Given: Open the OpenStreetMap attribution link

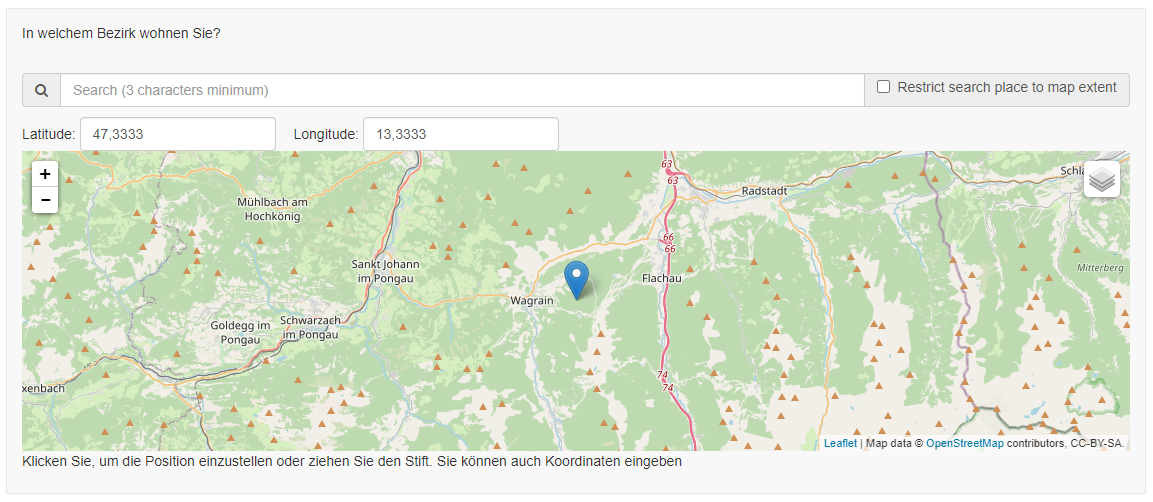Looking at the screenshot, I should click(x=965, y=443).
